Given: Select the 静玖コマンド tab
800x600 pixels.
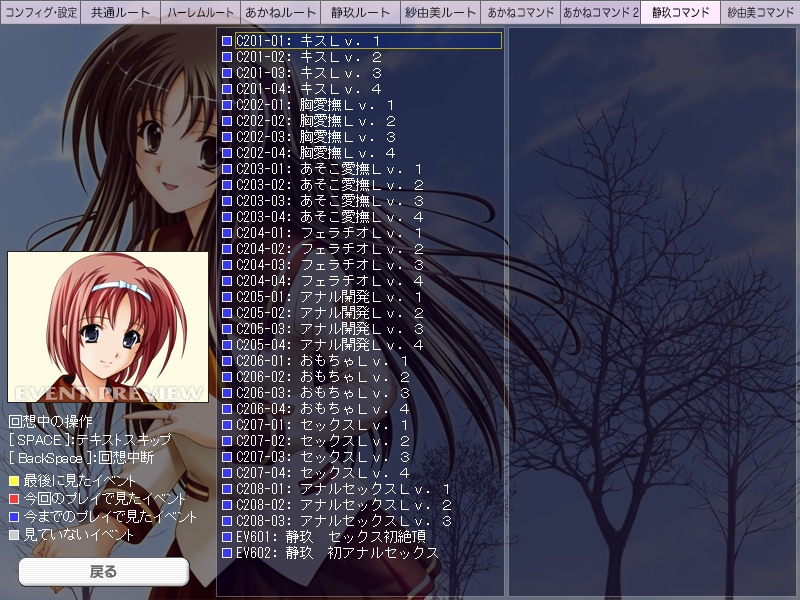Looking at the screenshot, I should [681, 12].
